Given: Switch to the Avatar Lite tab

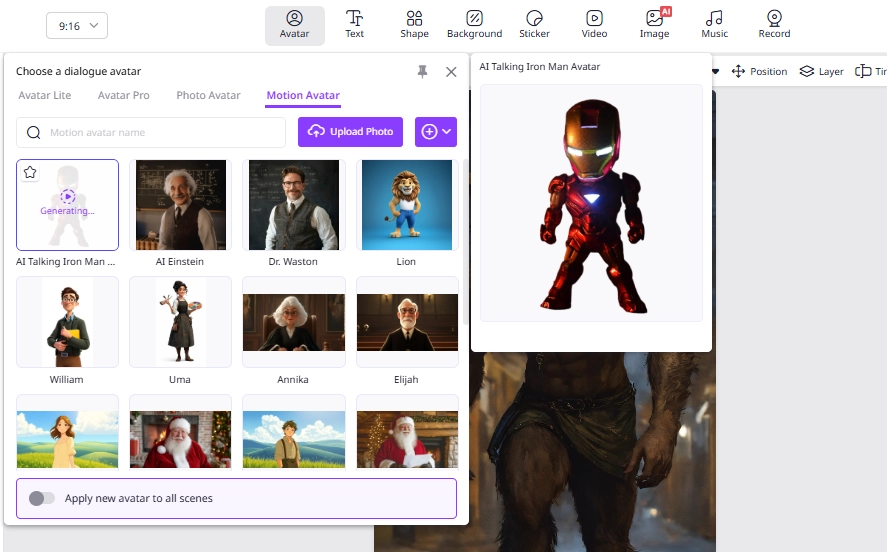Looking at the screenshot, I should (x=44, y=96).
